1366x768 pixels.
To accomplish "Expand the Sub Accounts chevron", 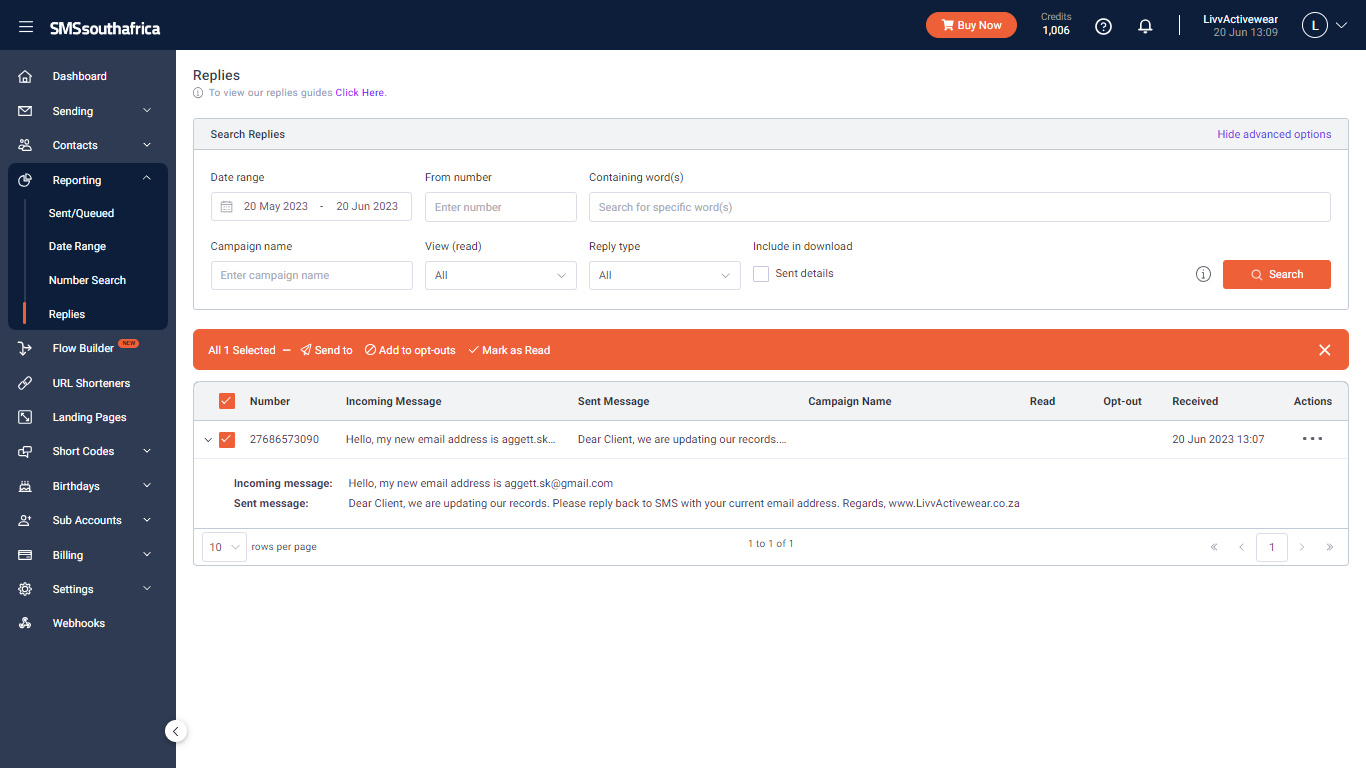I will click(147, 519).
